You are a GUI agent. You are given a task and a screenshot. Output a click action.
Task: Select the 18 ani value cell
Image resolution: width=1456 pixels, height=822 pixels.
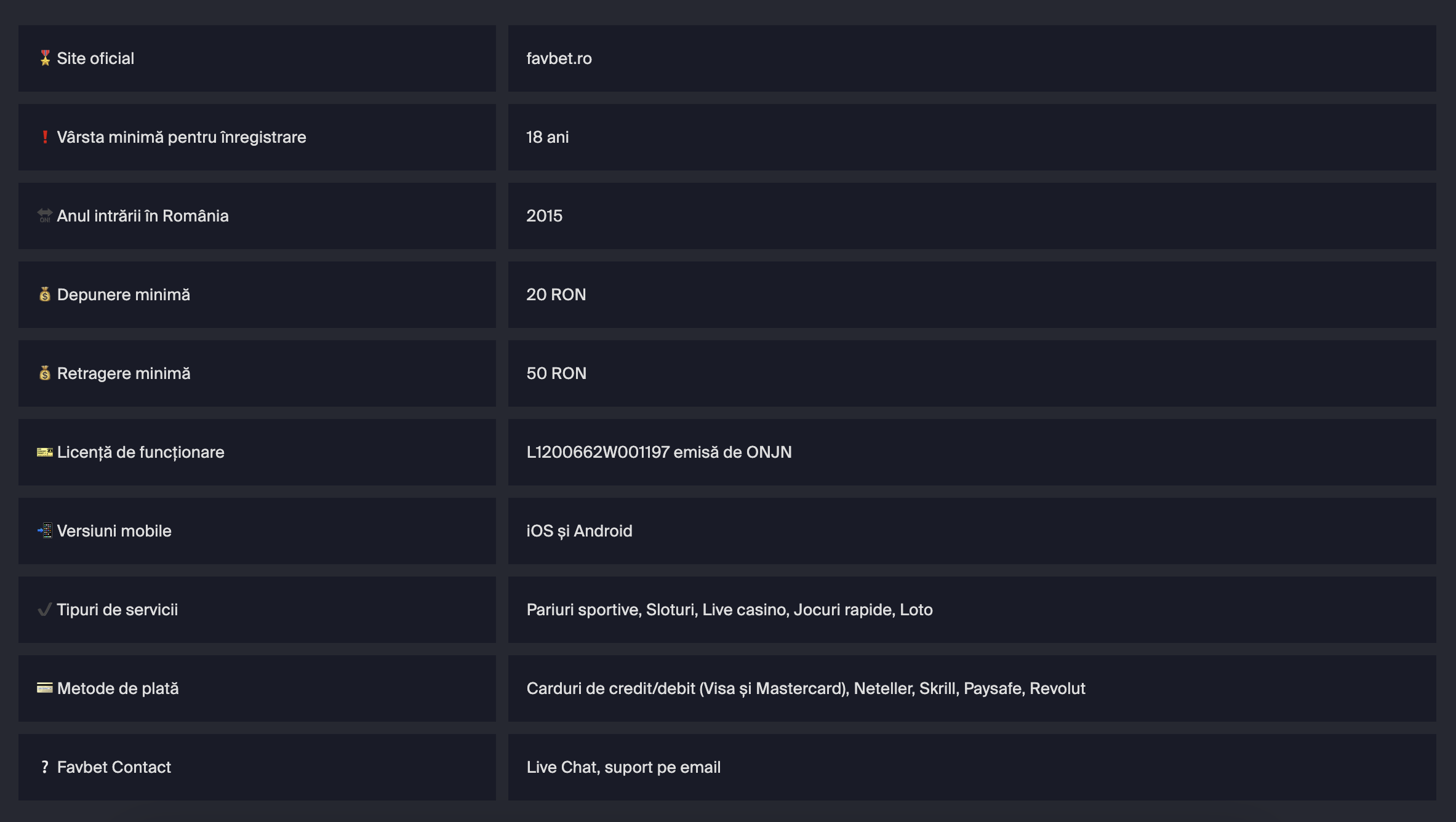tap(972, 137)
